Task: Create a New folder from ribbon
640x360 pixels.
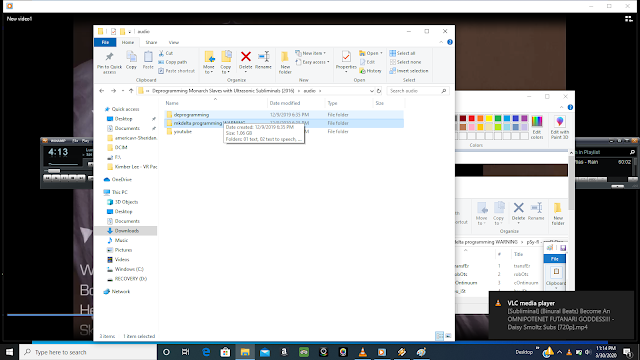Action: point(285,62)
